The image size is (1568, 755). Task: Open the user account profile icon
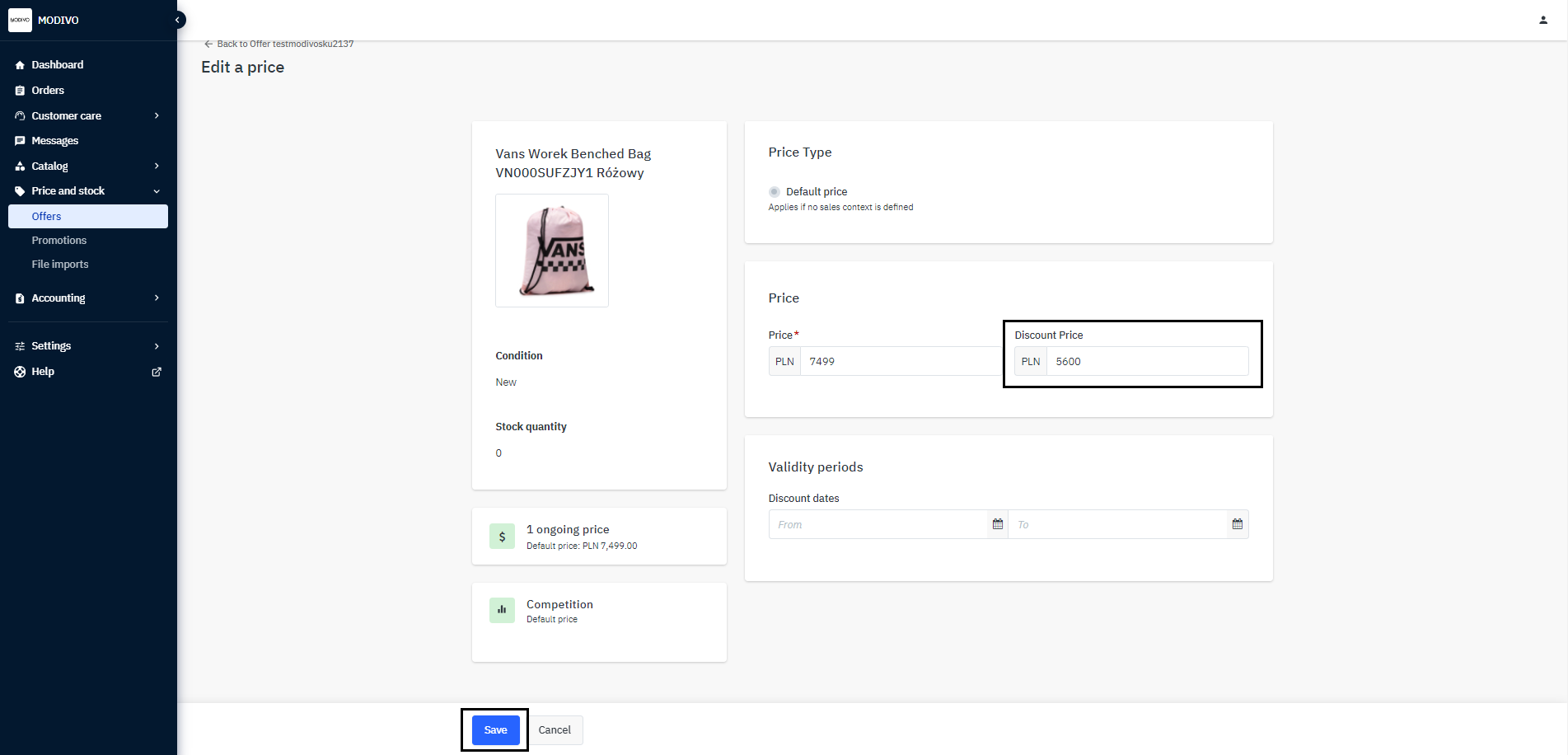point(1542,20)
